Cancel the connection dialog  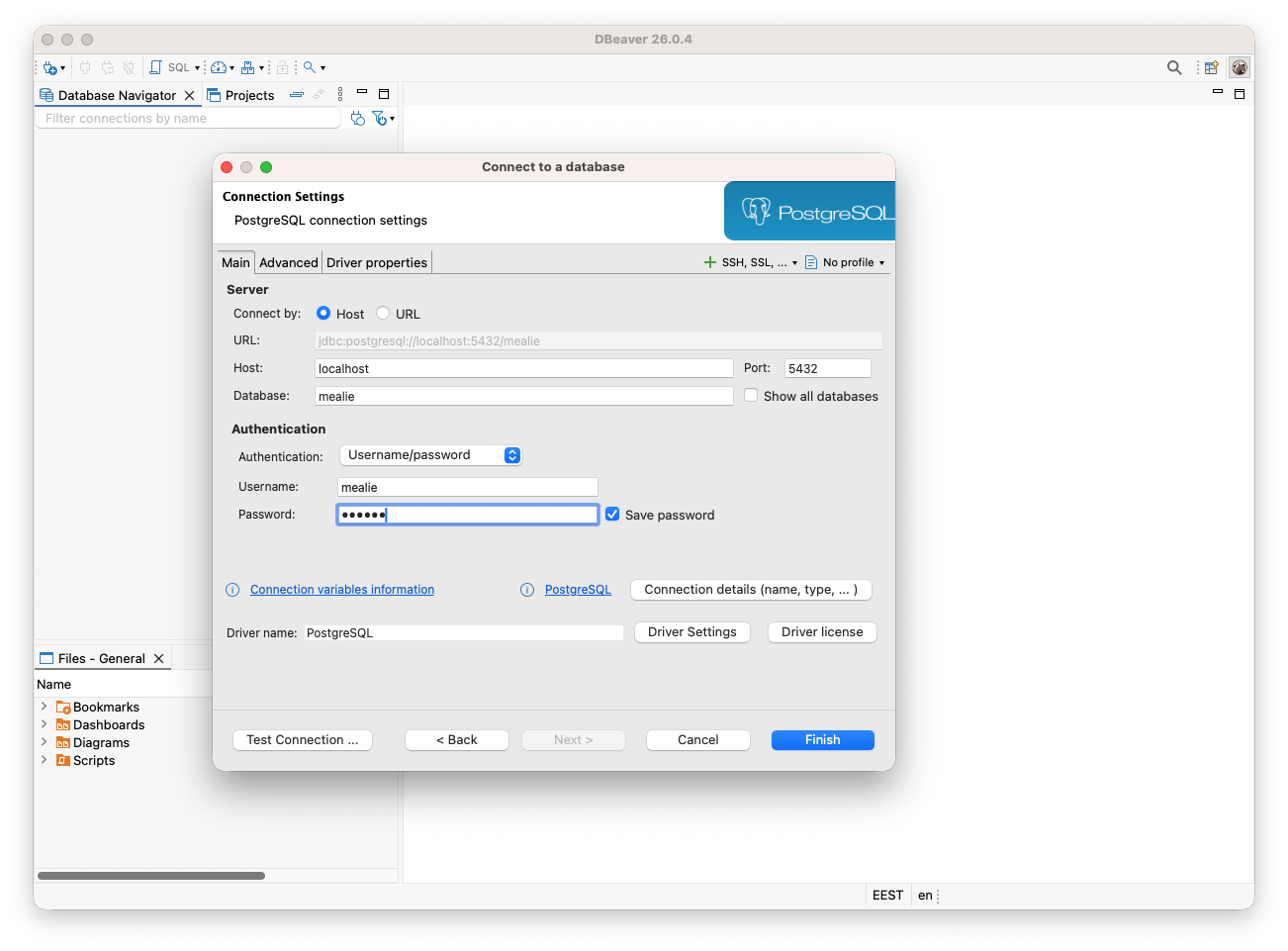[698, 739]
